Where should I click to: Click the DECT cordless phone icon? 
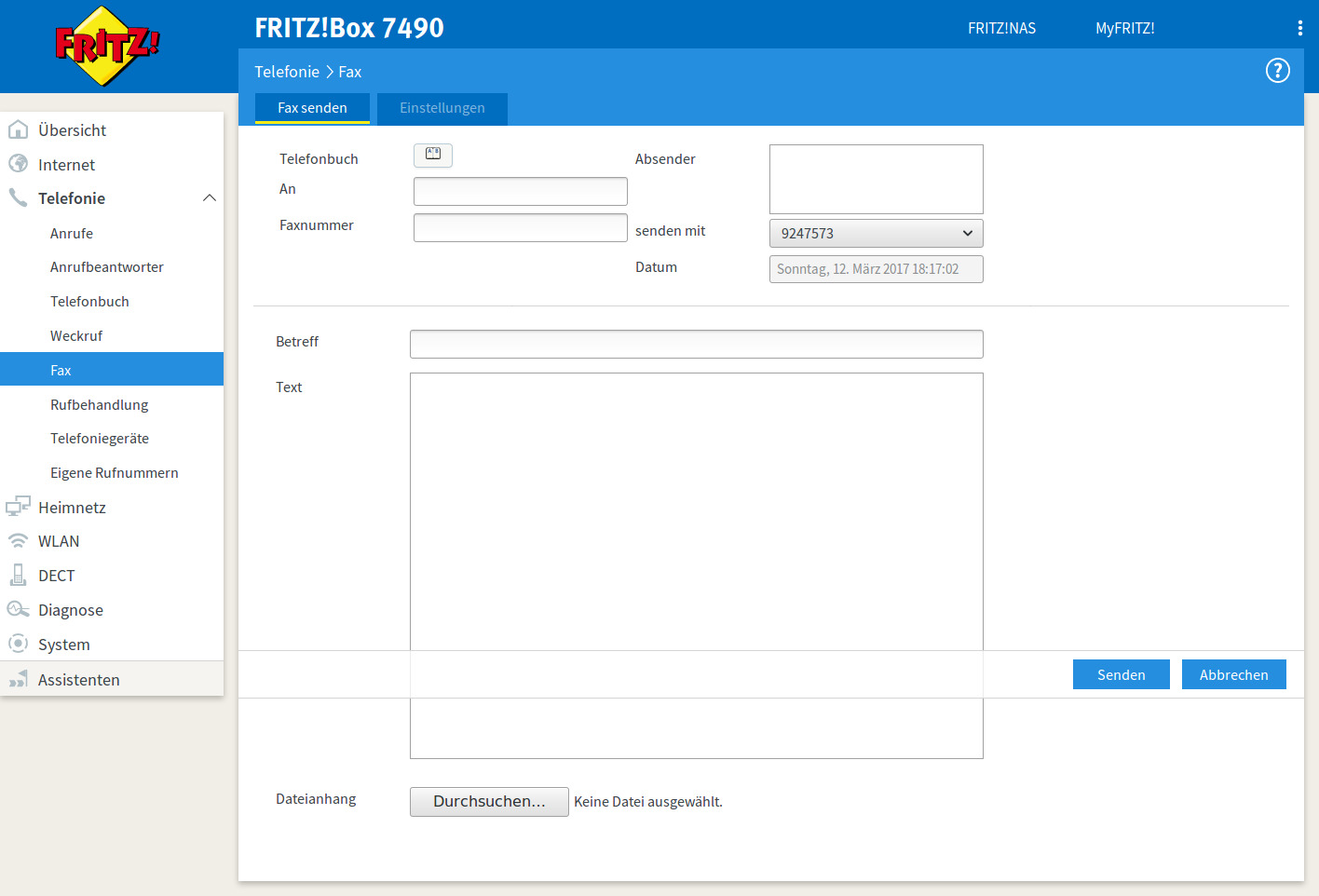pos(18,575)
